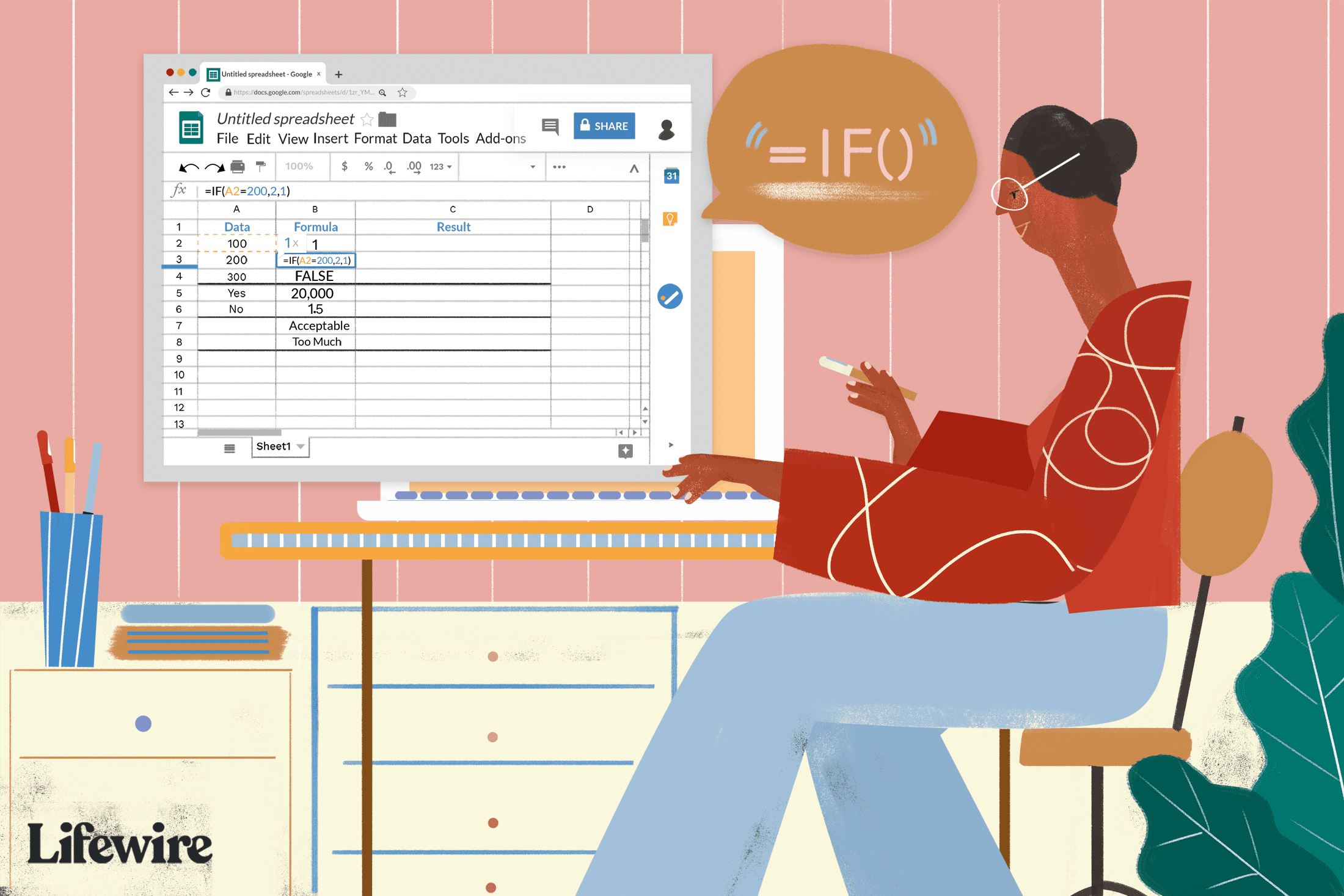
Task: Select column B header
Action: click(315, 209)
